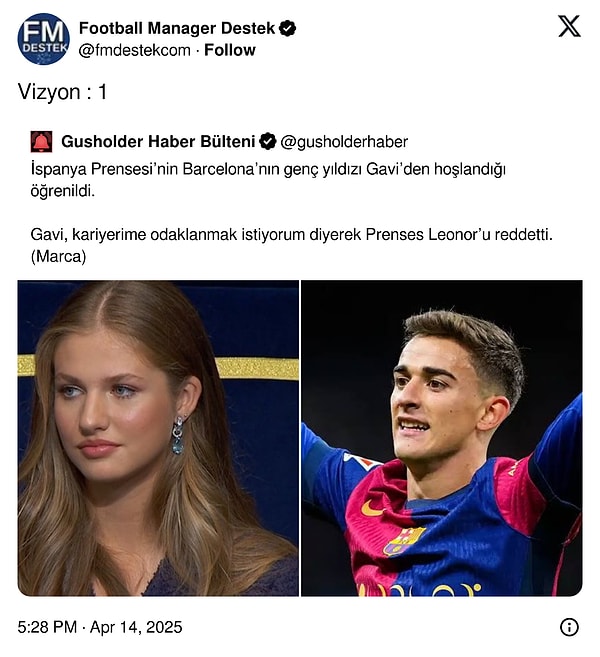
Task: Click the FM Destek profile avatar
Action: 43,39
